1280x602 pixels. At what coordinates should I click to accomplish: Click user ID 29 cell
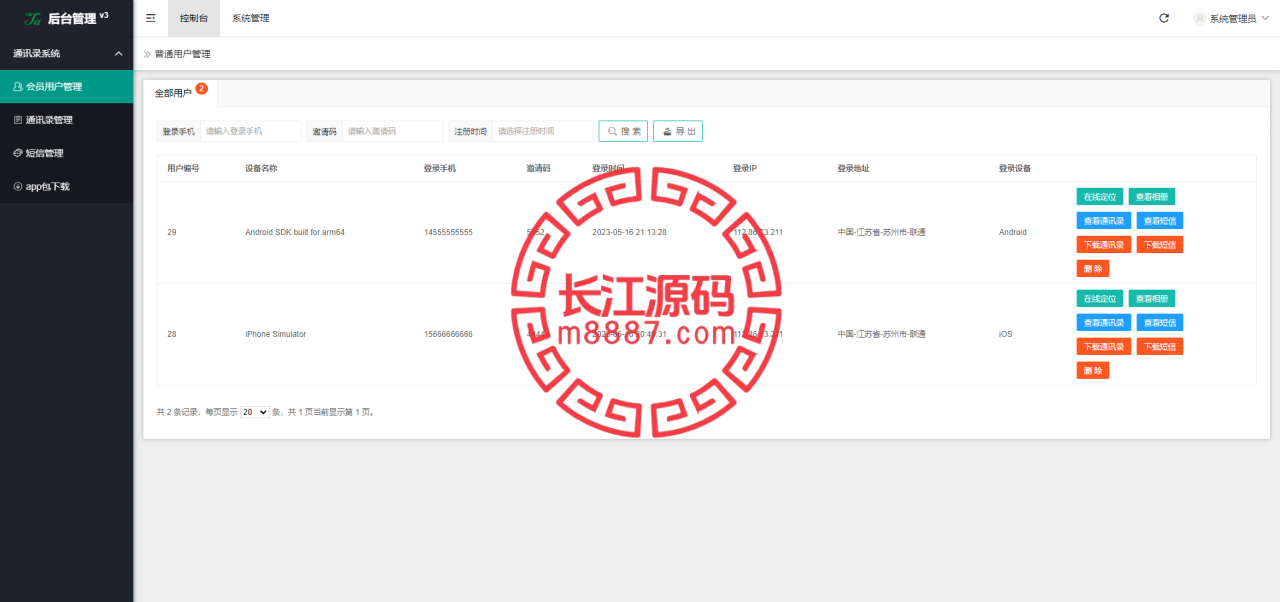click(172, 232)
